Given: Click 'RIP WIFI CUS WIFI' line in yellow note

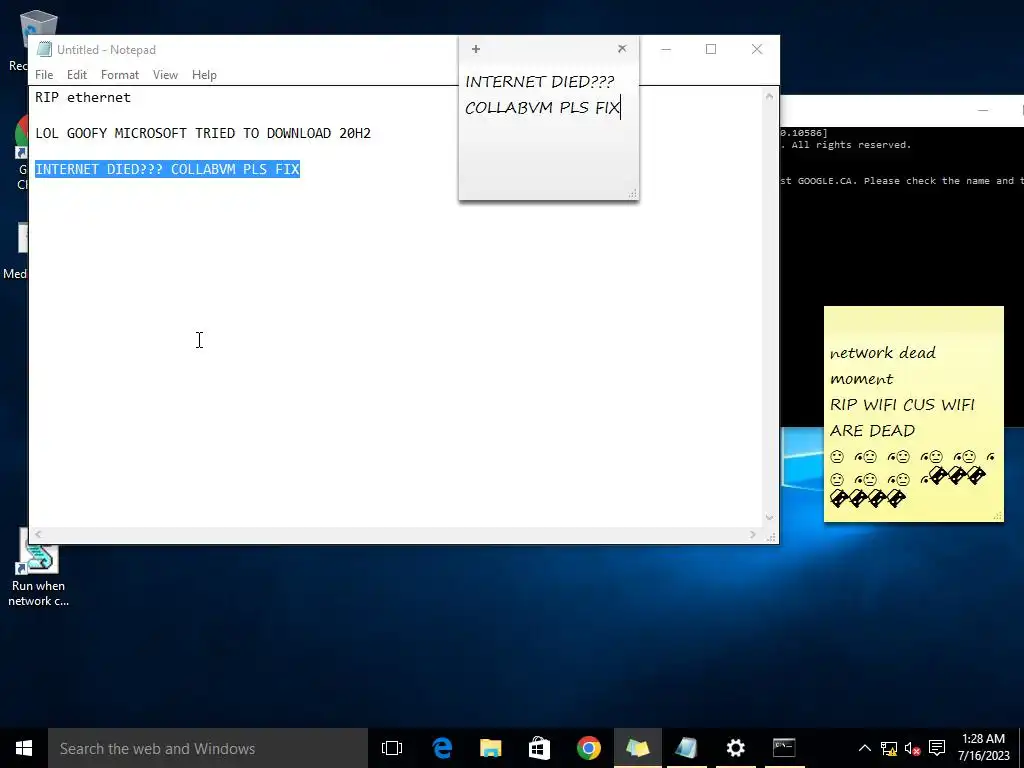Looking at the screenshot, I should tap(902, 404).
